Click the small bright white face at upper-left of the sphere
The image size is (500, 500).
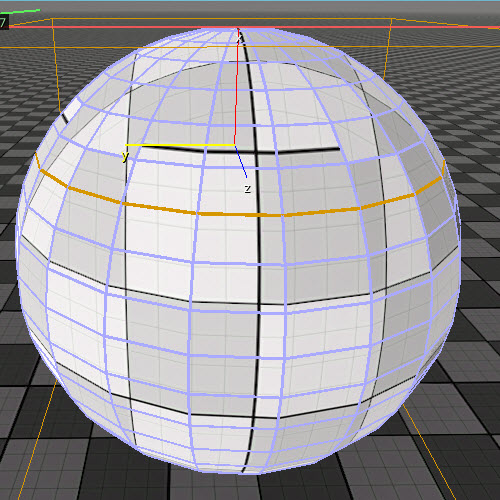pyautogui.click(x=74, y=107)
